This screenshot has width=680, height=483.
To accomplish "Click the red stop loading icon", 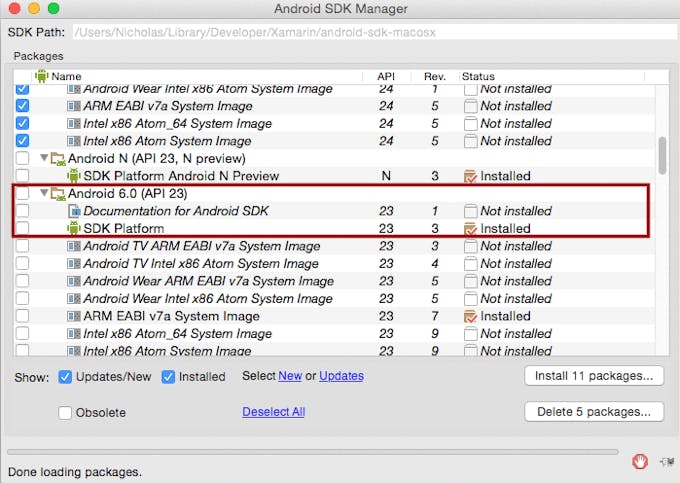I will point(641,461).
